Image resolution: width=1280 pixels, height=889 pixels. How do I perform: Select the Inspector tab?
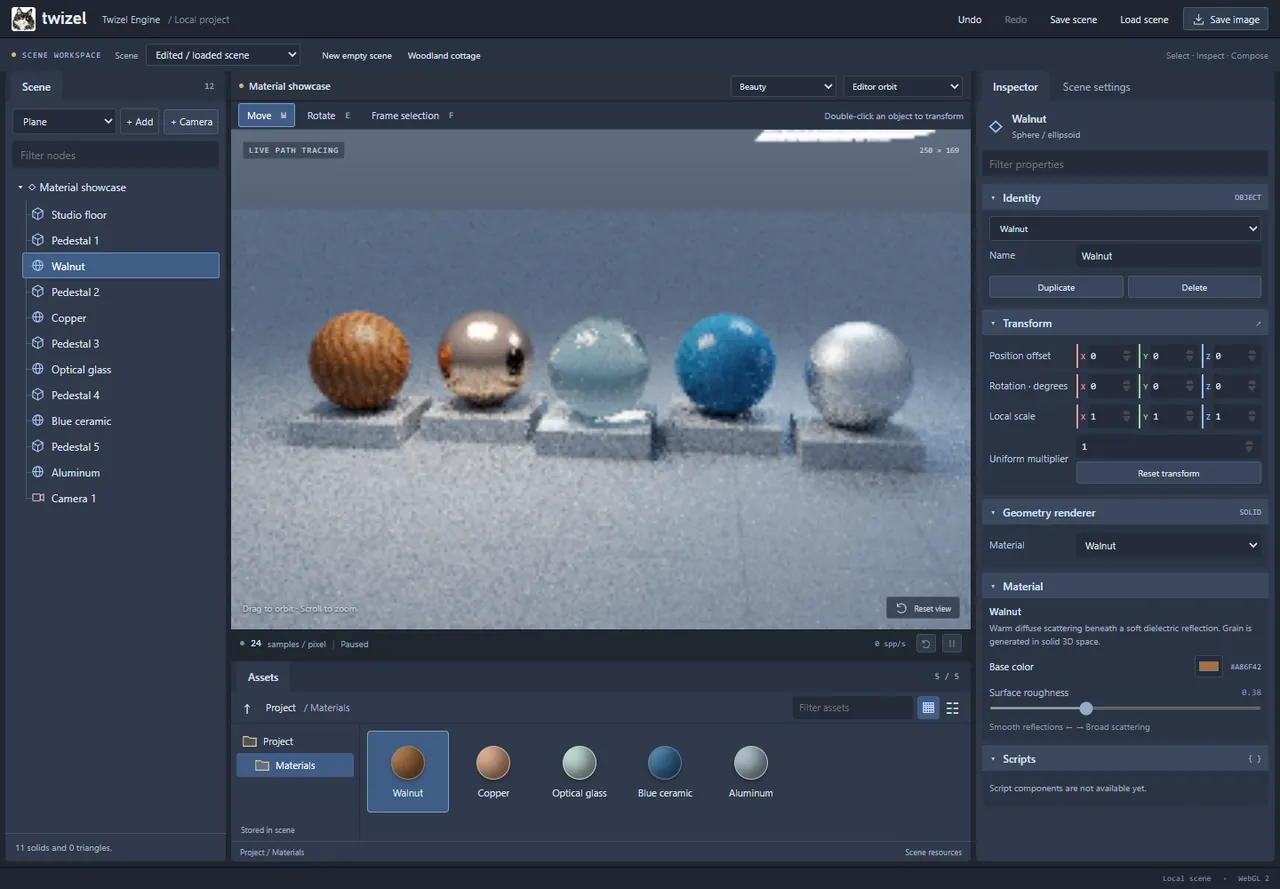[x=1015, y=87]
